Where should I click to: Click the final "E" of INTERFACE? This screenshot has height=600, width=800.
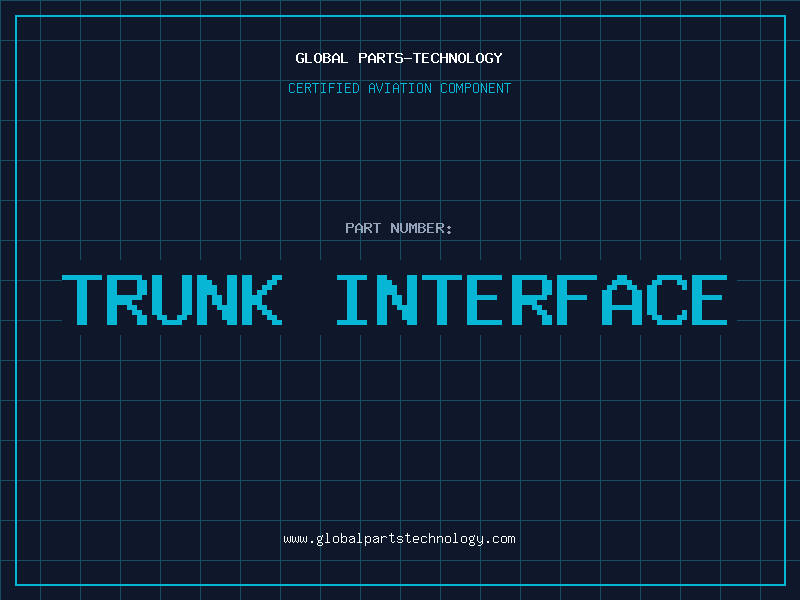pos(709,299)
